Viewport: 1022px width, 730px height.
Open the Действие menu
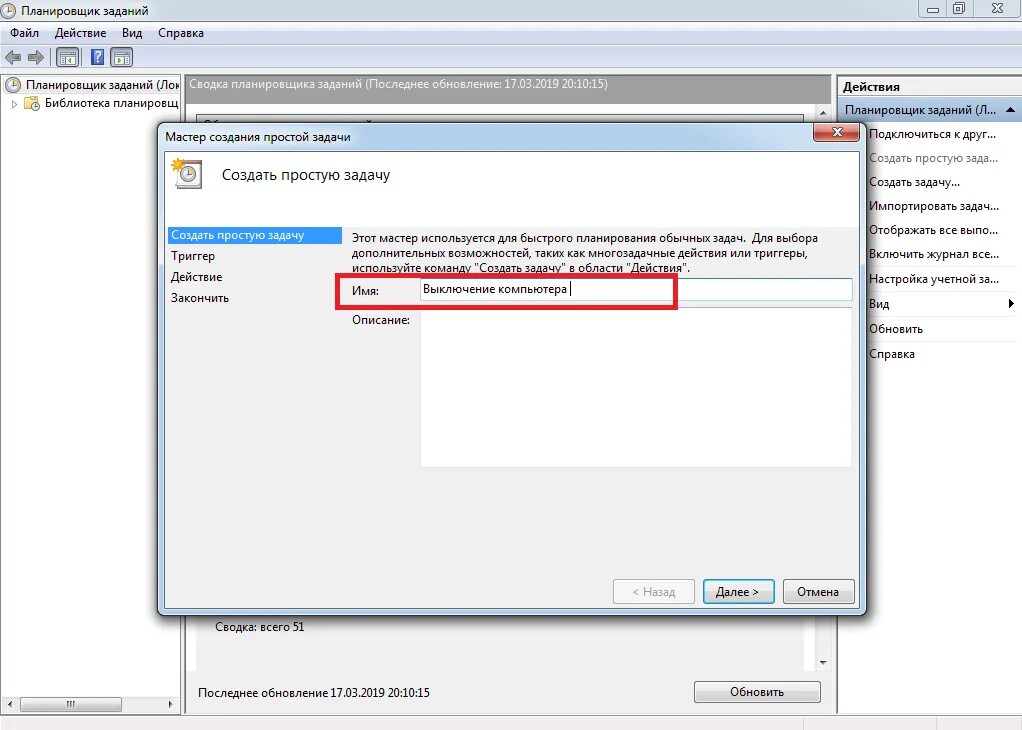click(x=80, y=33)
